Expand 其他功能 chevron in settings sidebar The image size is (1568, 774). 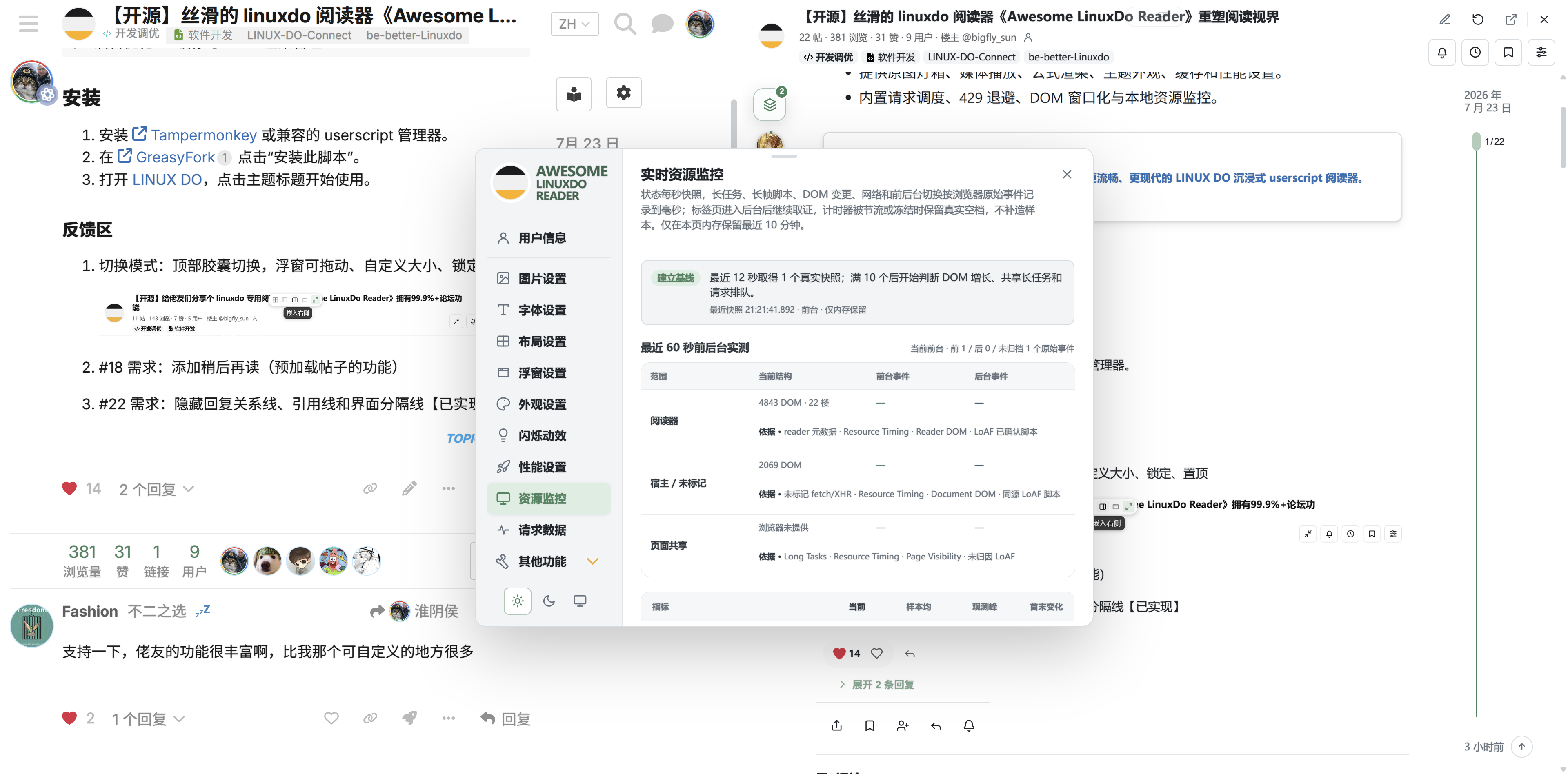coord(592,561)
